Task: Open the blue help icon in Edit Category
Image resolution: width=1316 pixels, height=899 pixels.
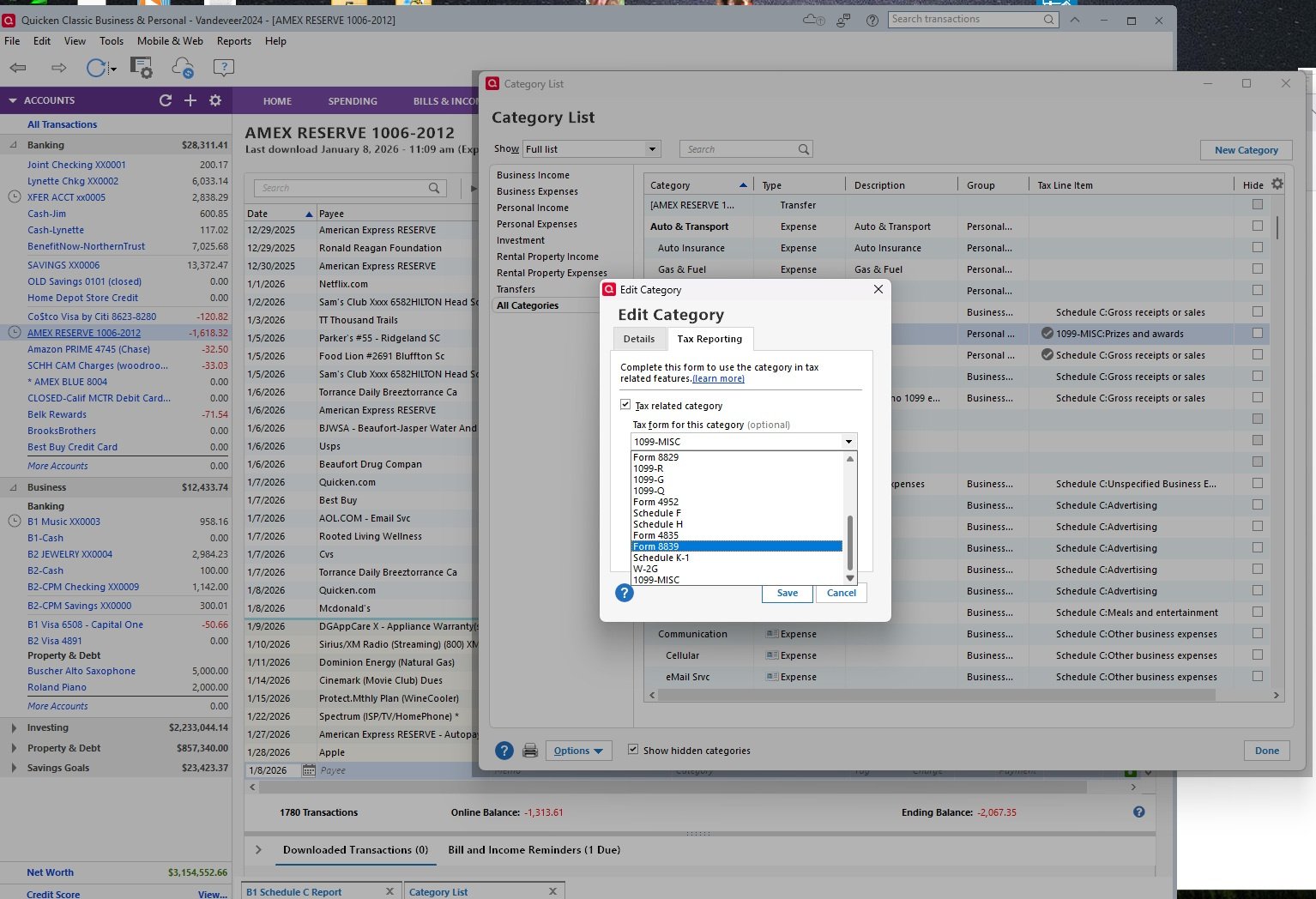Action: click(x=625, y=593)
